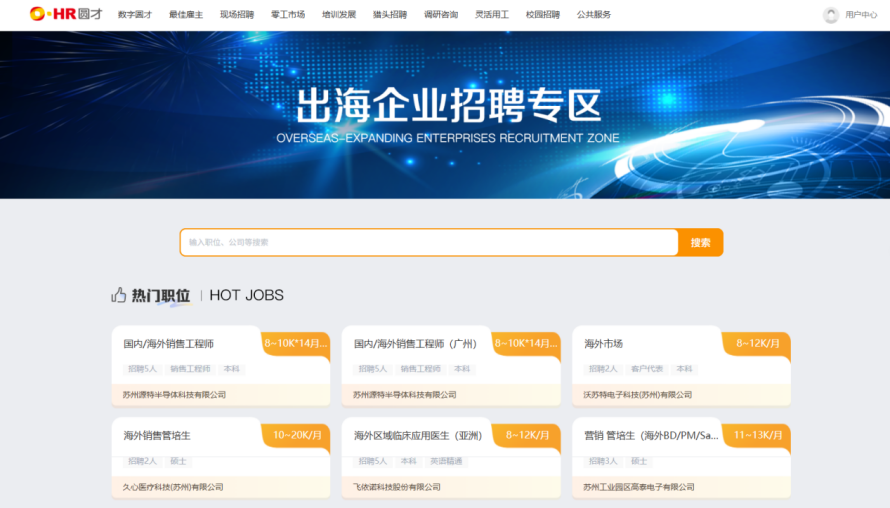Click the 猎头招聘 navigation item
The width and height of the screenshot is (890, 508).
click(390, 15)
